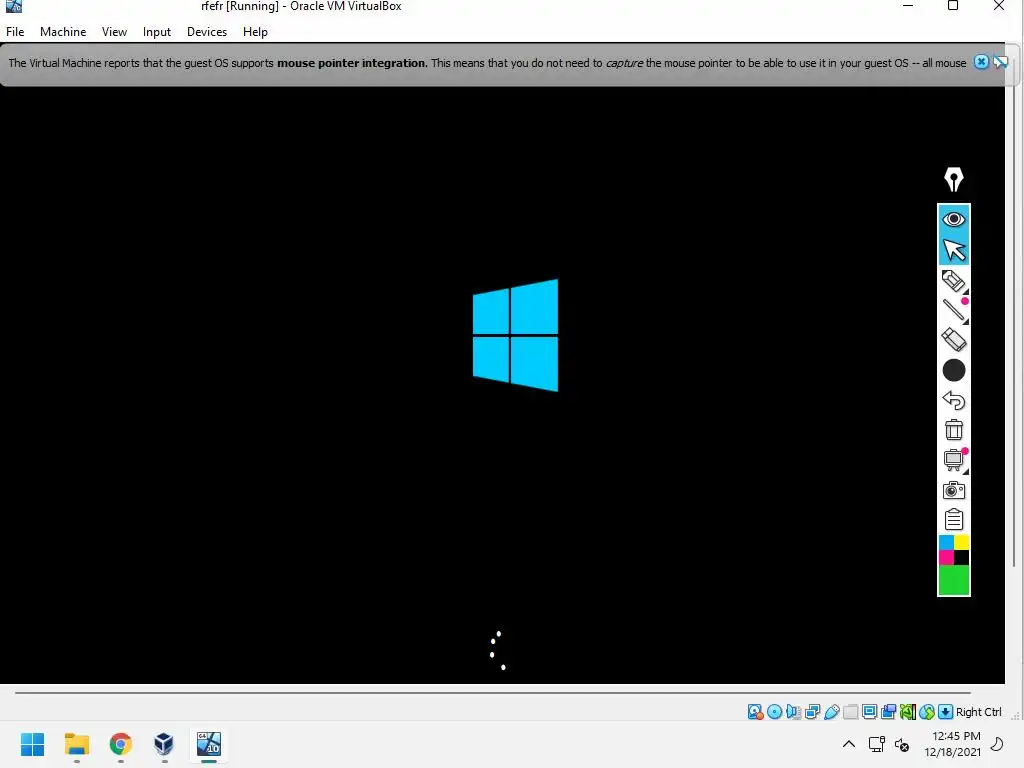Open the File menu

15,31
